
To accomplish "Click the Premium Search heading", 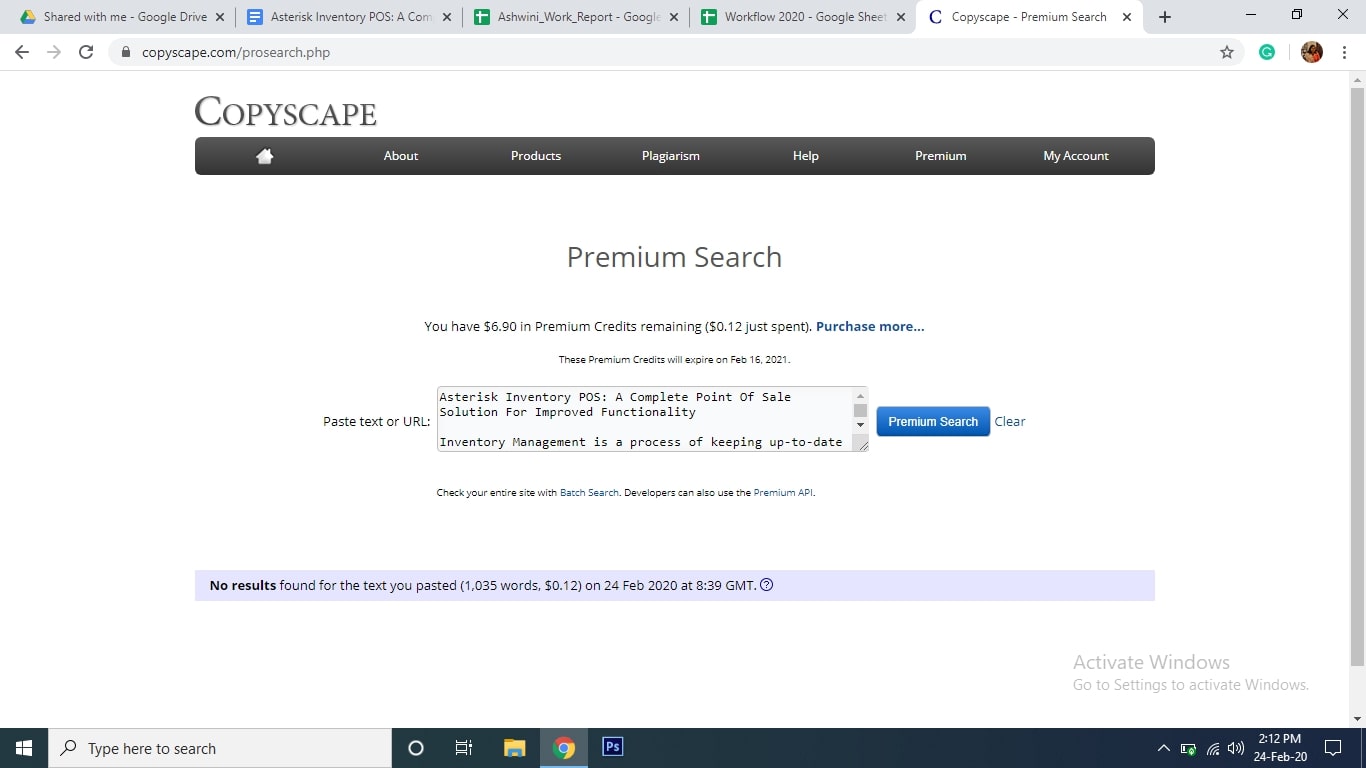I will click(x=674, y=257).
